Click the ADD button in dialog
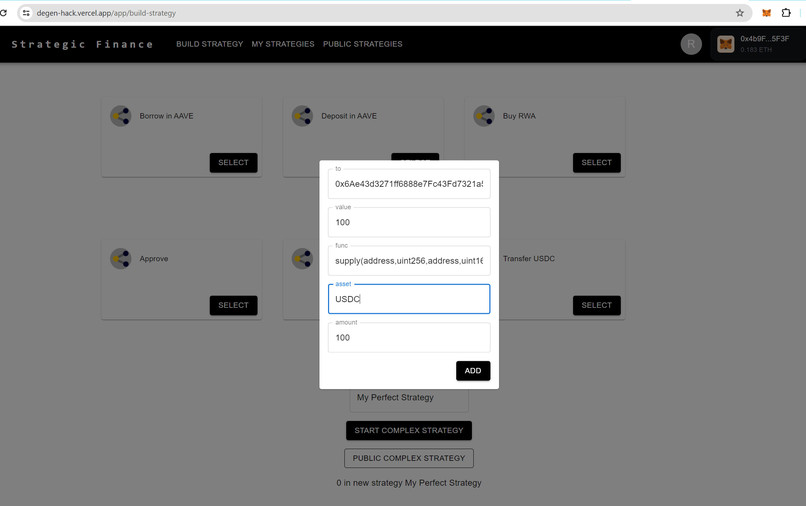The width and height of the screenshot is (806, 506). (x=473, y=371)
